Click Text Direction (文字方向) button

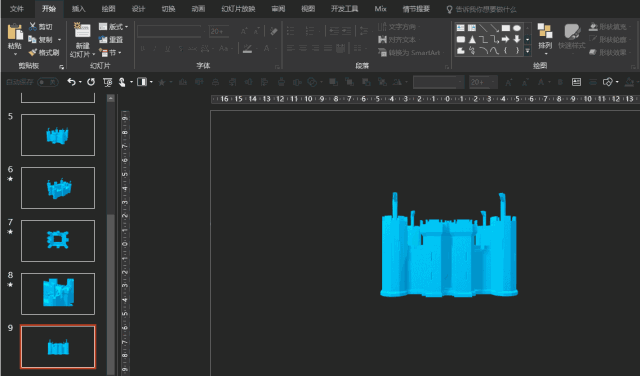(398, 27)
